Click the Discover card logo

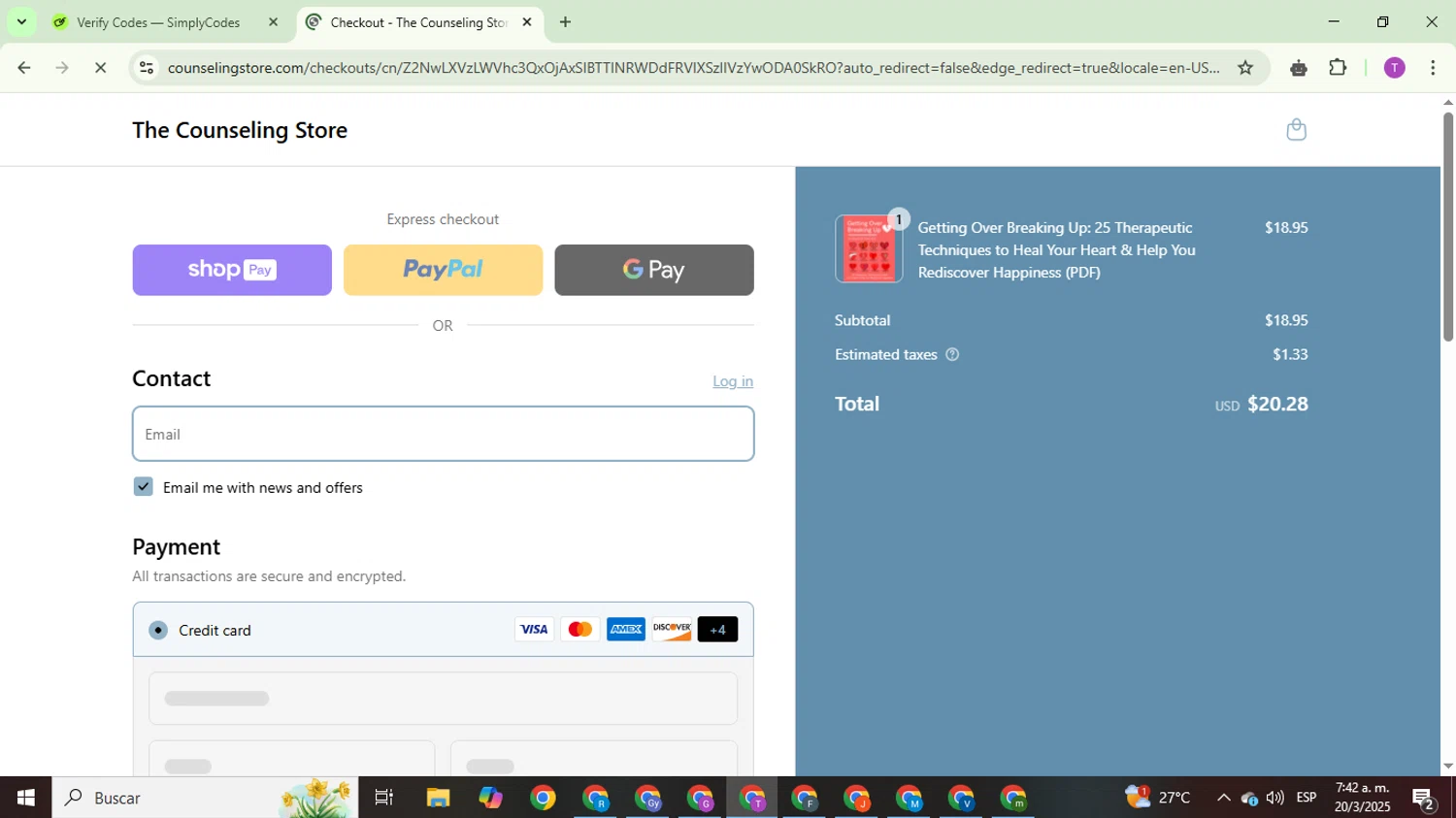pyautogui.click(x=672, y=630)
